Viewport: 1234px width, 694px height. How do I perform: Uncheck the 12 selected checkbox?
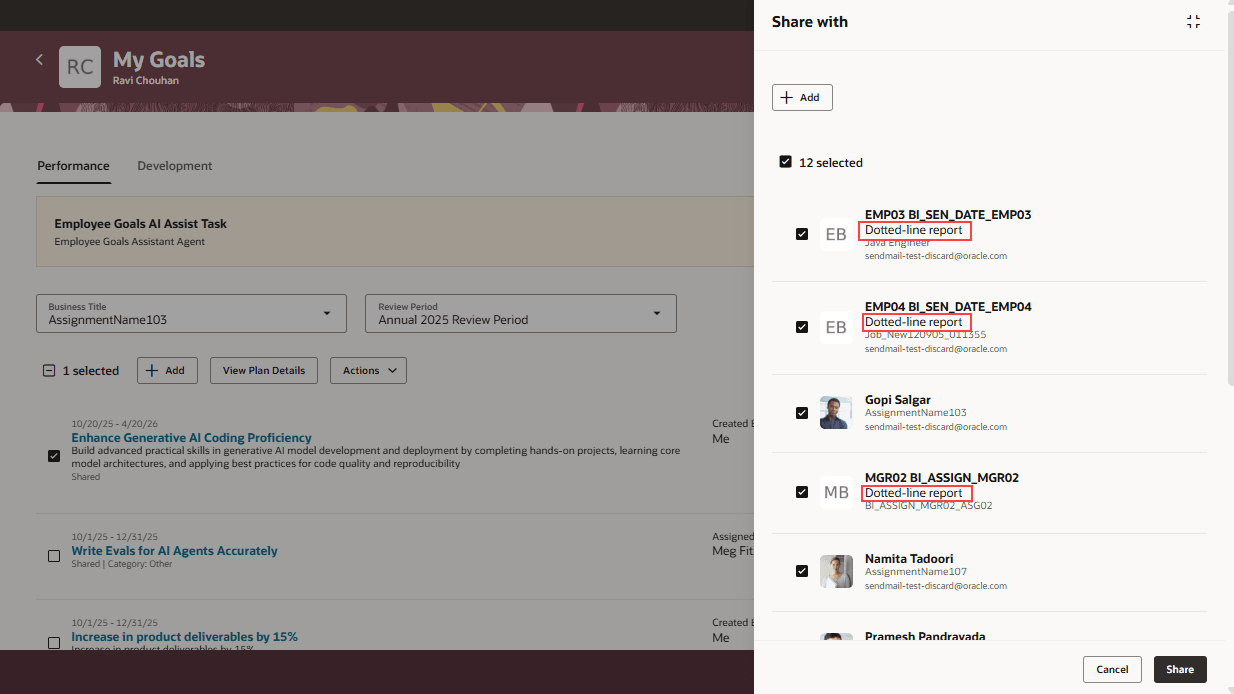click(786, 161)
